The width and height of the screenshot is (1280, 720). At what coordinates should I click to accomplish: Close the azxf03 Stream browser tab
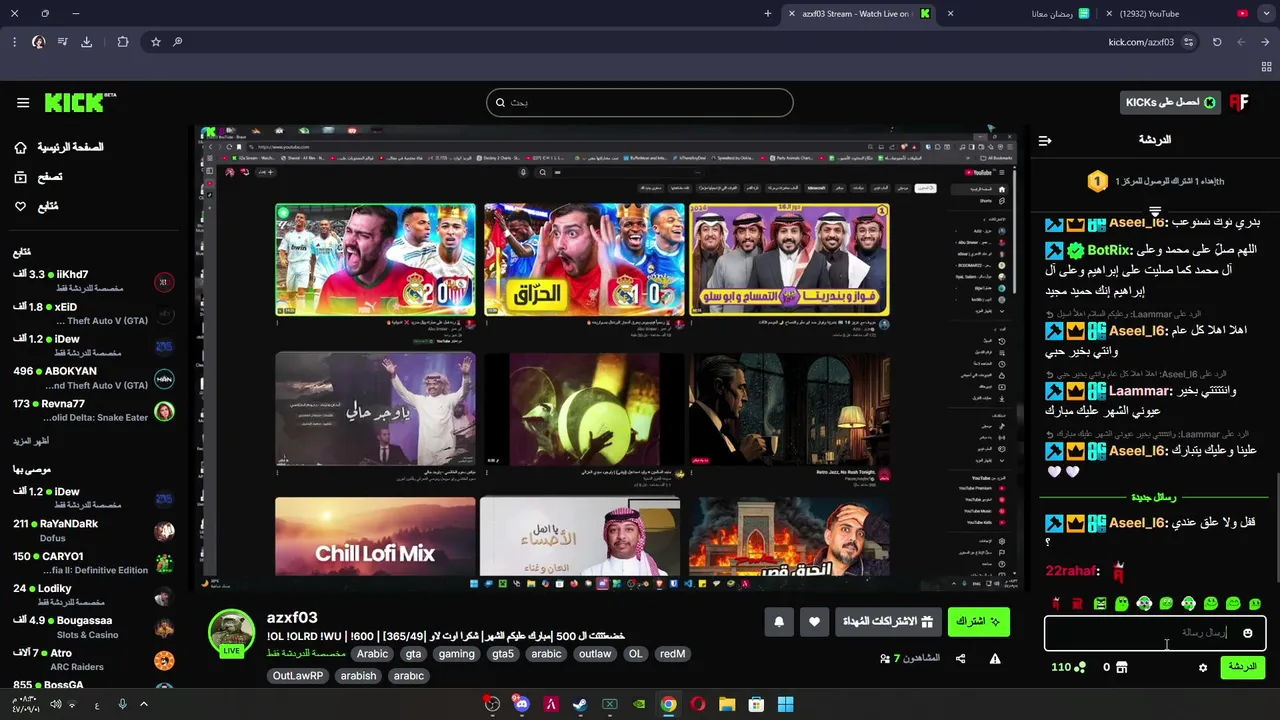(791, 14)
